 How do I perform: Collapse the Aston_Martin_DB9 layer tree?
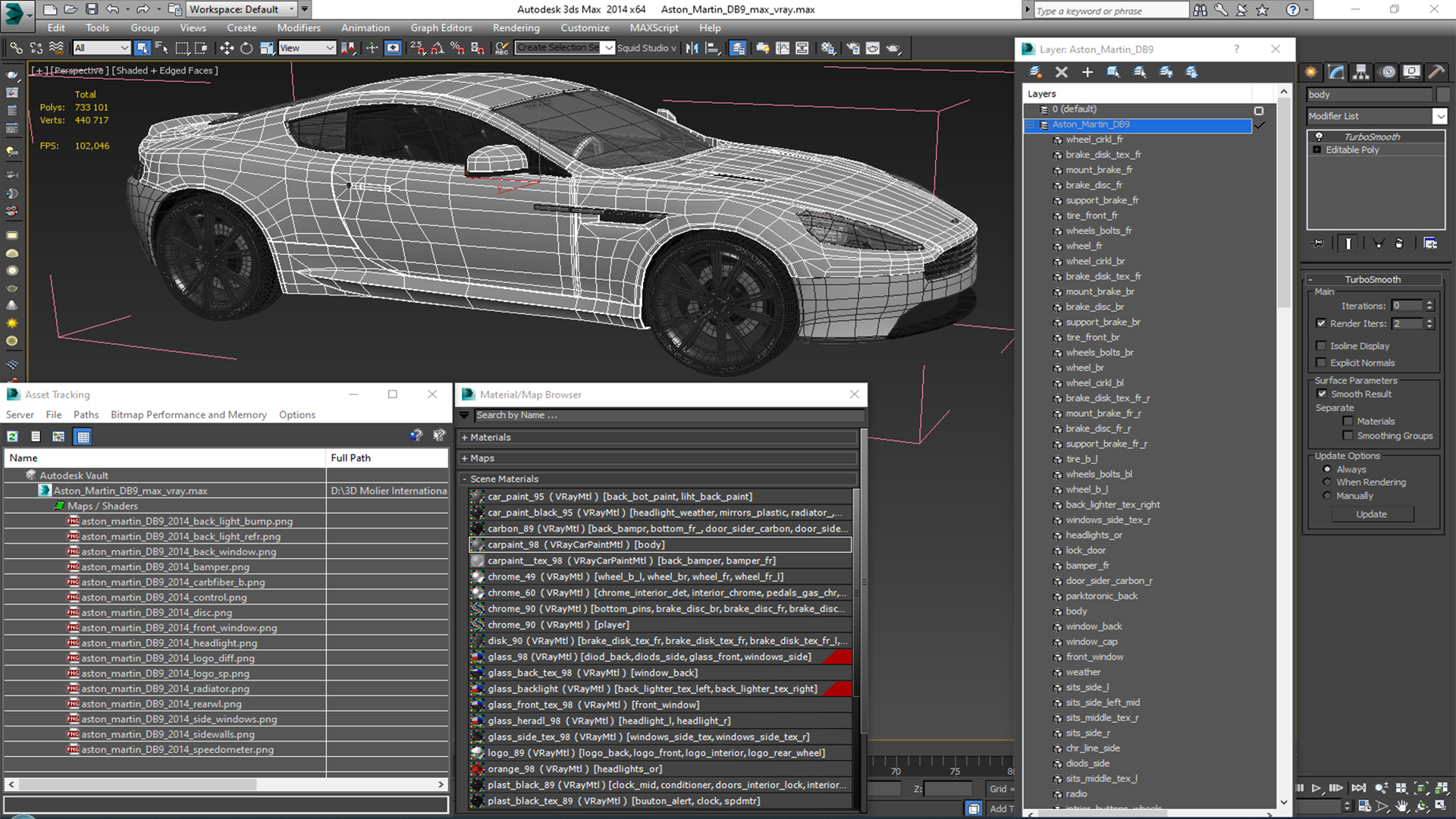click(1031, 124)
